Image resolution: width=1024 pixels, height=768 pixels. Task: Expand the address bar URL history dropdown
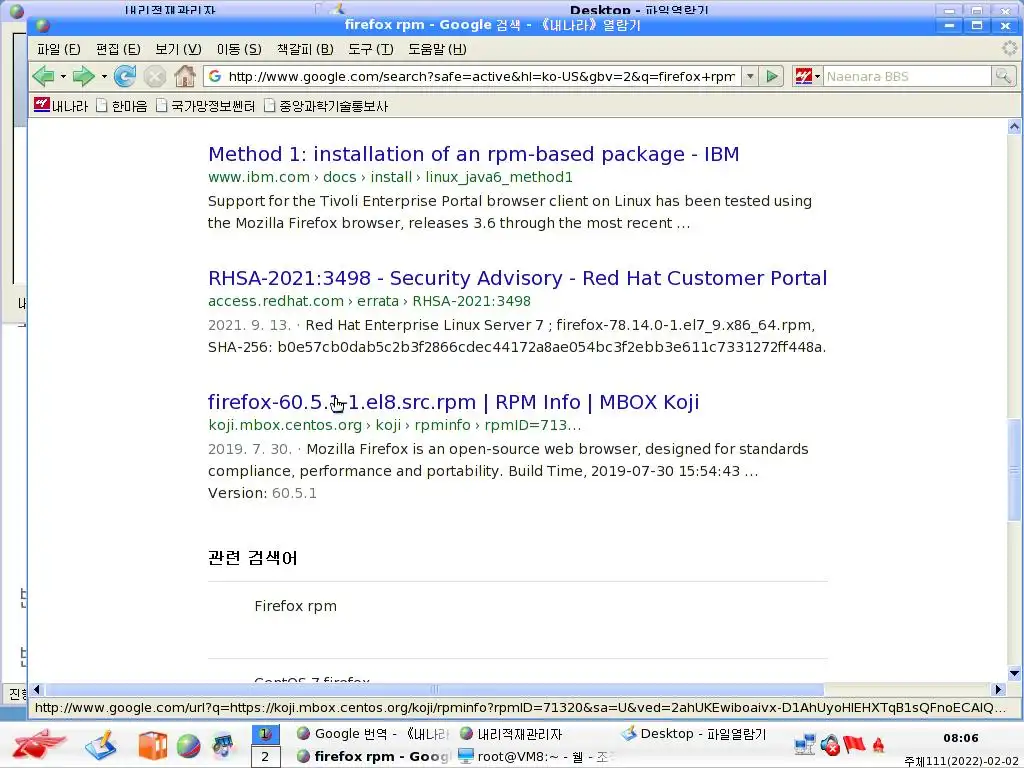[750, 76]
